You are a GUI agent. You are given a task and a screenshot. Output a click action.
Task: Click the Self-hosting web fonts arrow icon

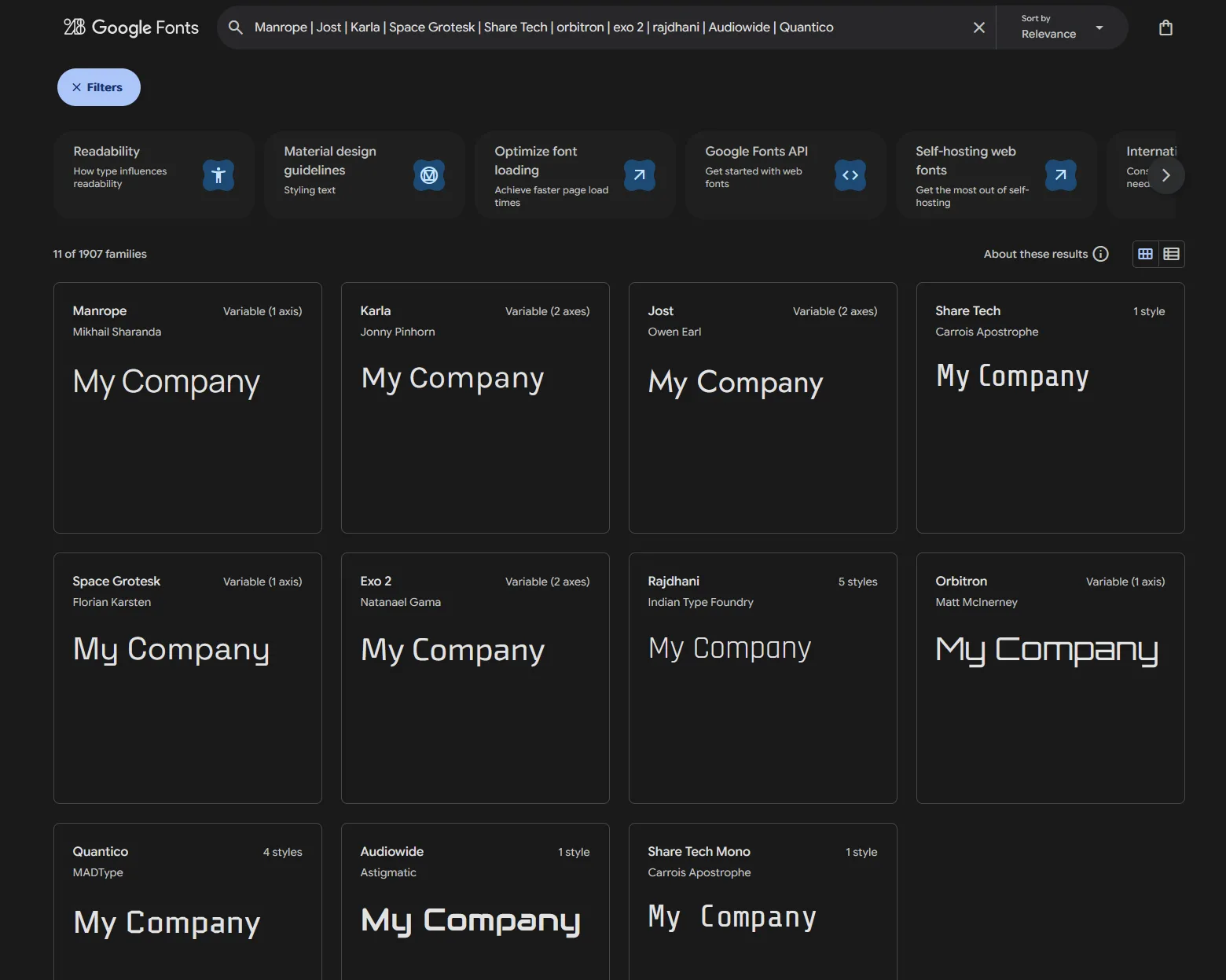point(1060,175)
